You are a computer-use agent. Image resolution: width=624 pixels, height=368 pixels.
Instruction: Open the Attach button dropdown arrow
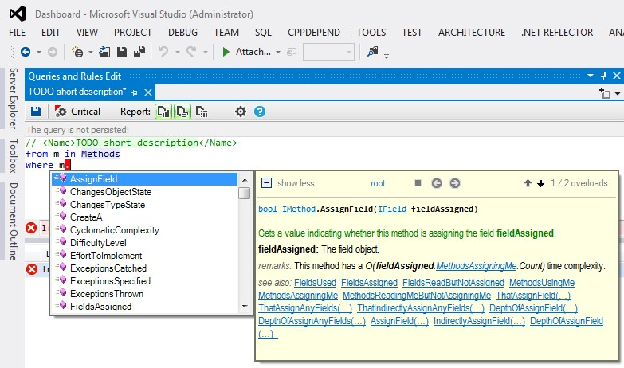pyautogui.click(x=278, y=52)
